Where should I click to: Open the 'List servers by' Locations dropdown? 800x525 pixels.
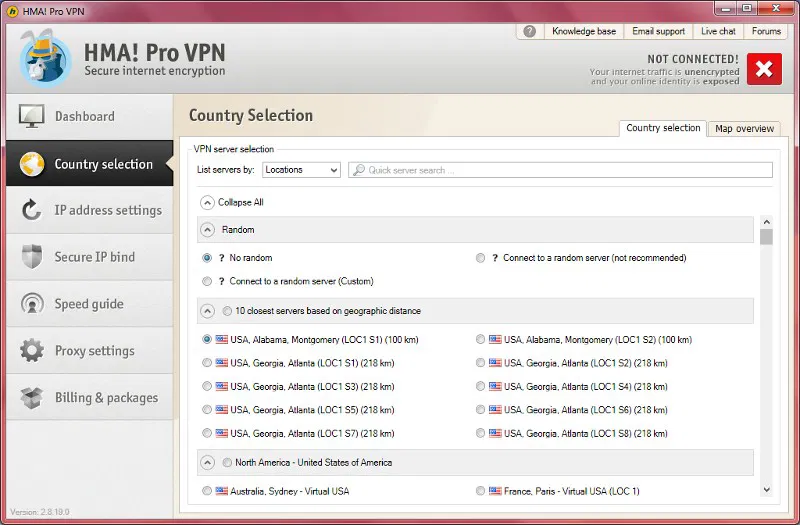point(301,170)
